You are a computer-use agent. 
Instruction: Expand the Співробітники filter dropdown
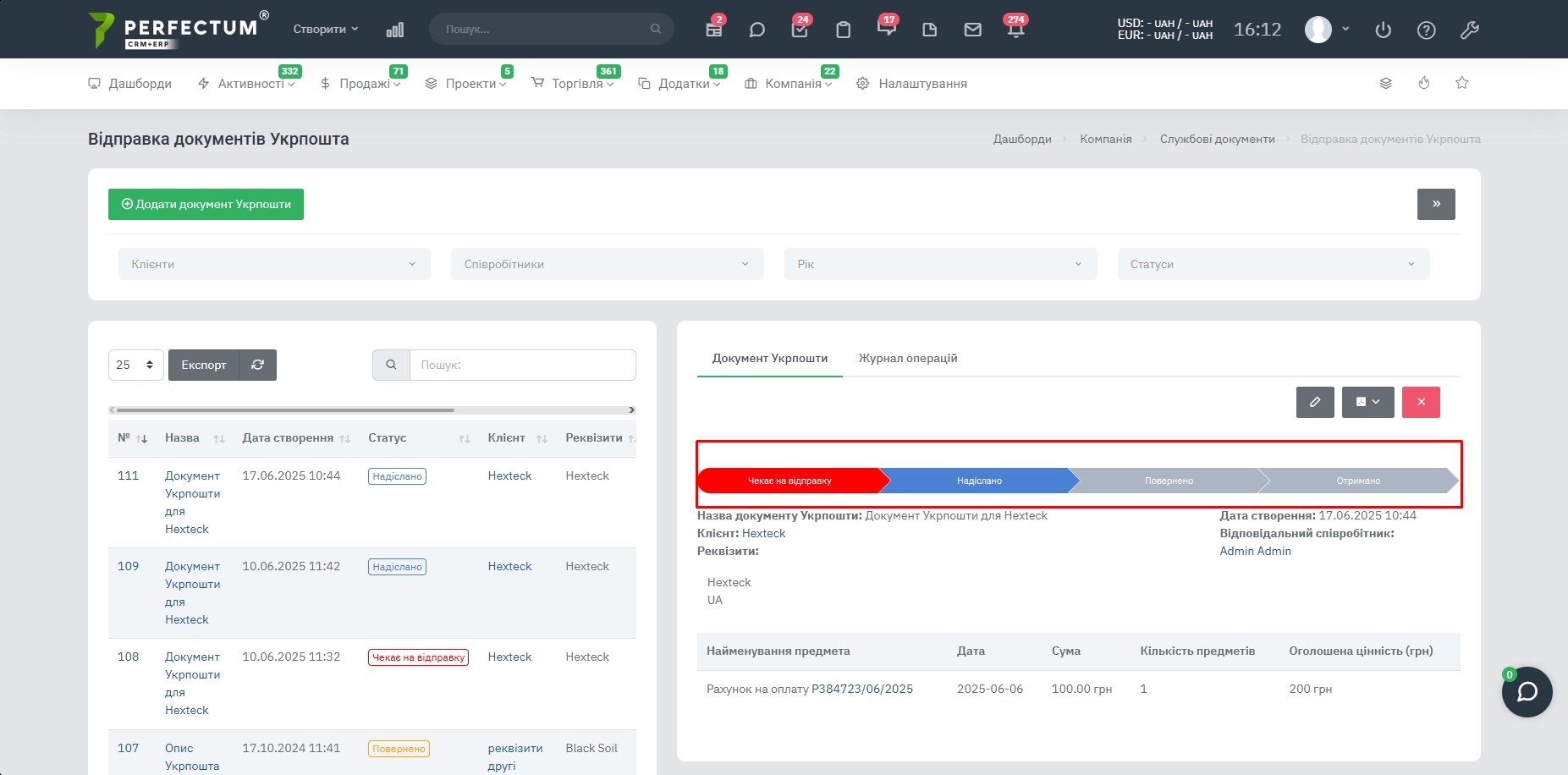(608, 264)
